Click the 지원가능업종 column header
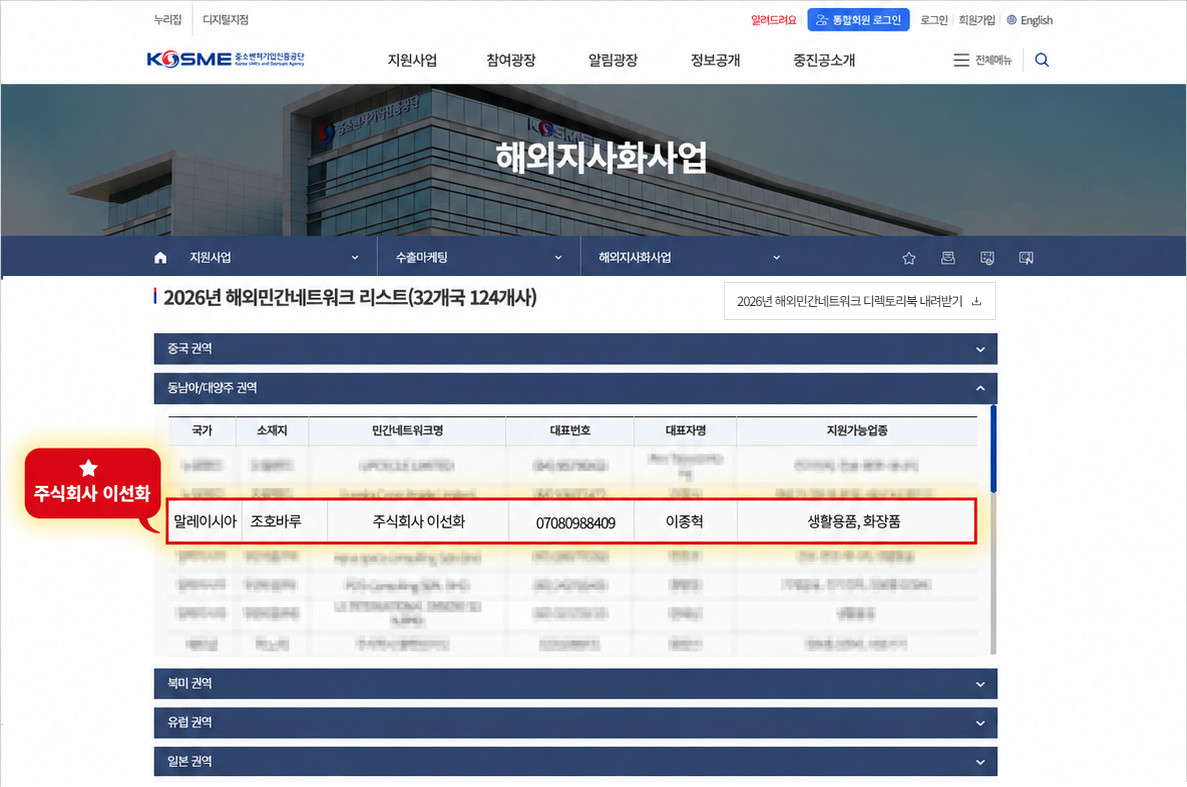This screenshot has width=1187, height=787. [x=857, y=431]
